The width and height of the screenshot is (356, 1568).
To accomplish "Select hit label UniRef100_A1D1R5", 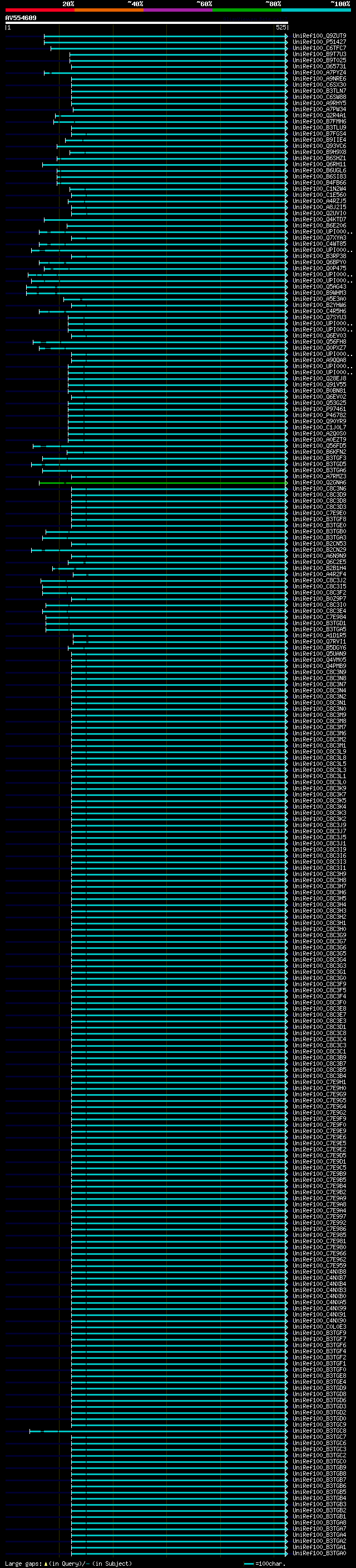I will [319, 635].
